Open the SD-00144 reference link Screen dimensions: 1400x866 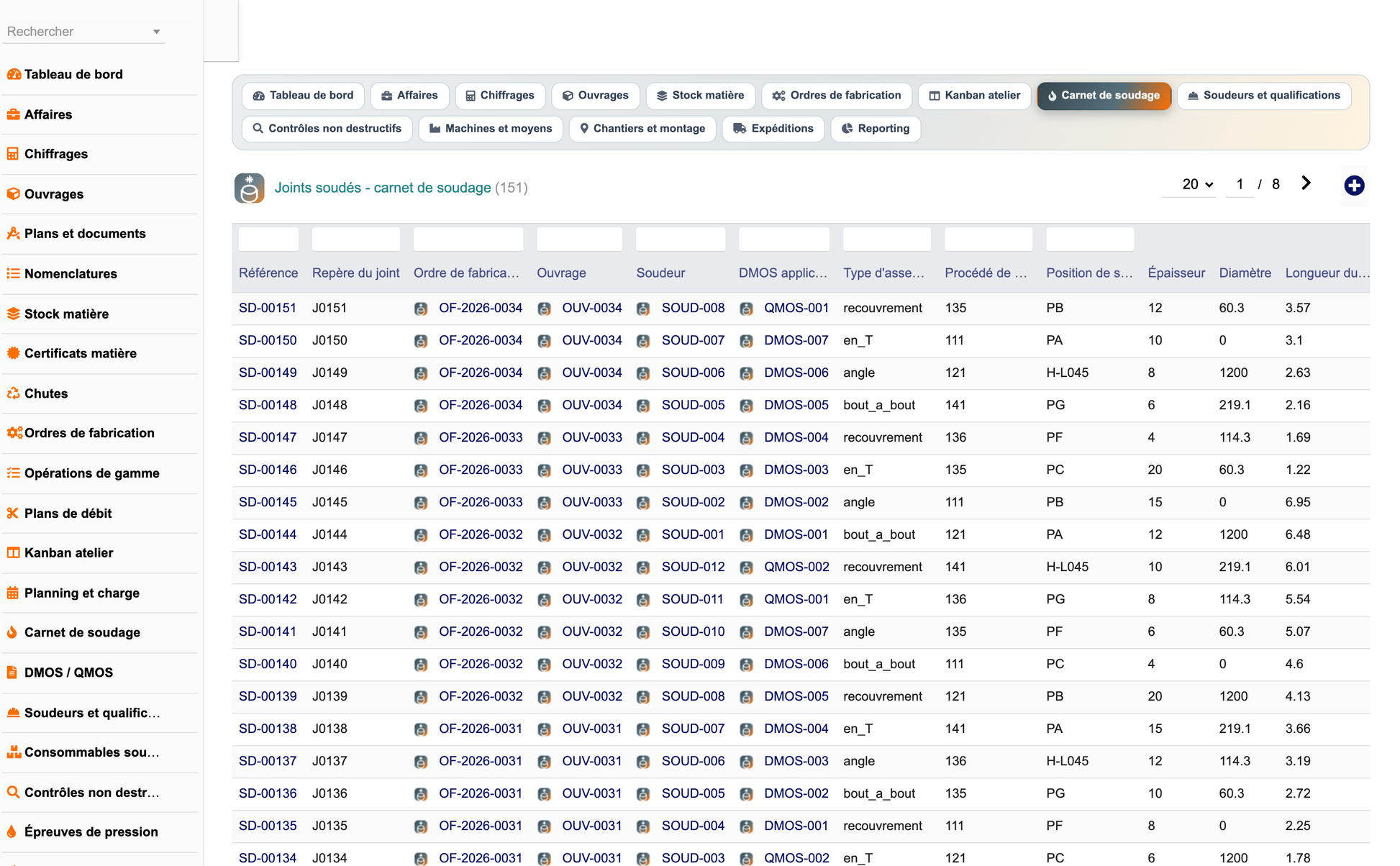pos(268,534)
